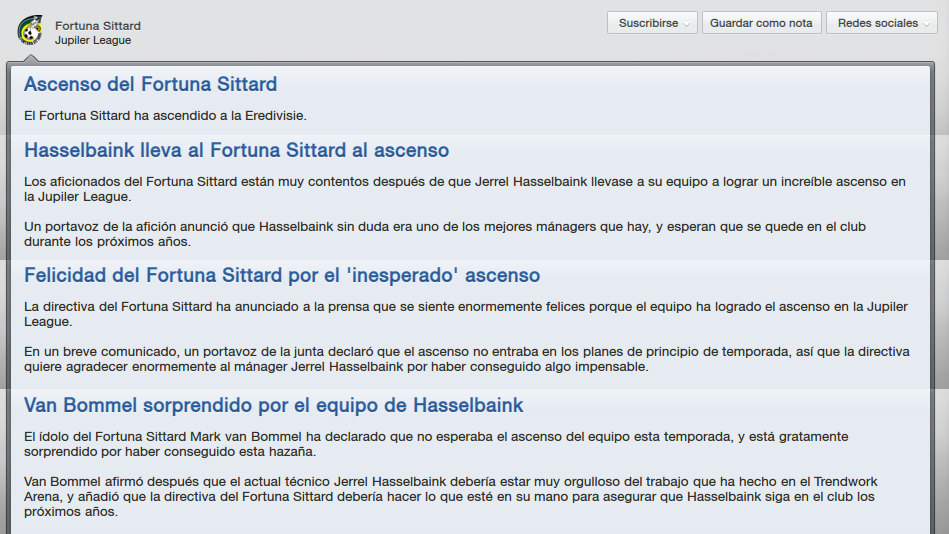Screen dimensions: 949x534
Task: Click the Jupiler League label under club name
Action: click(93, 40)
